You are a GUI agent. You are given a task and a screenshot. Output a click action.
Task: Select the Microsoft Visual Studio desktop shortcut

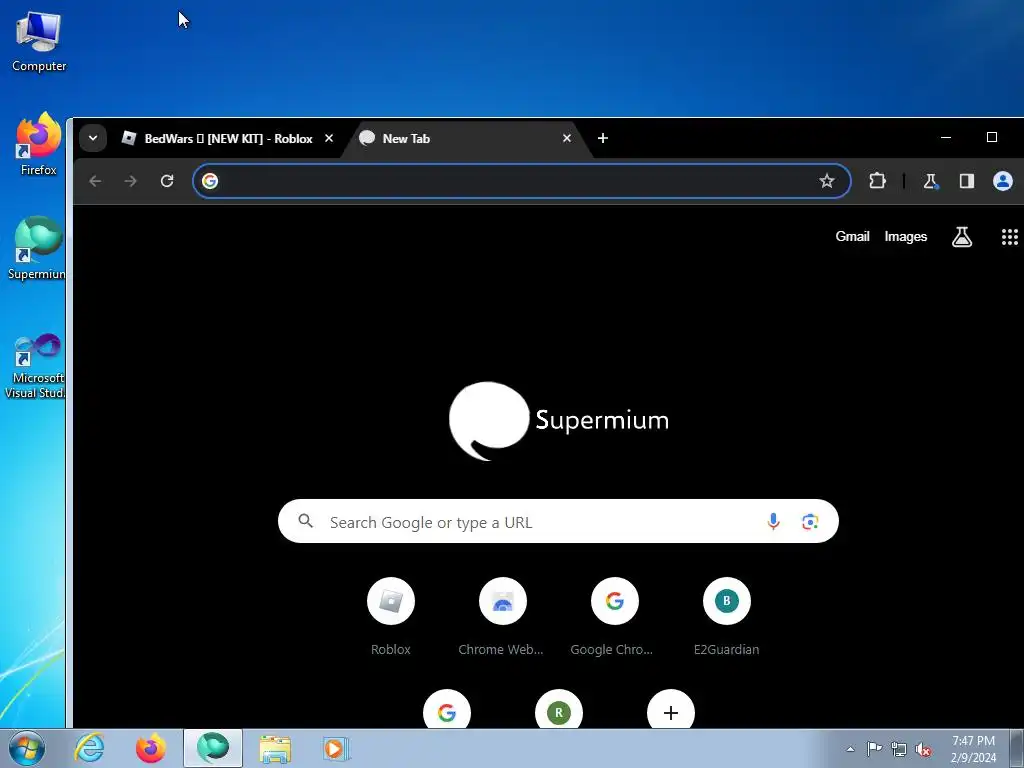36,366
